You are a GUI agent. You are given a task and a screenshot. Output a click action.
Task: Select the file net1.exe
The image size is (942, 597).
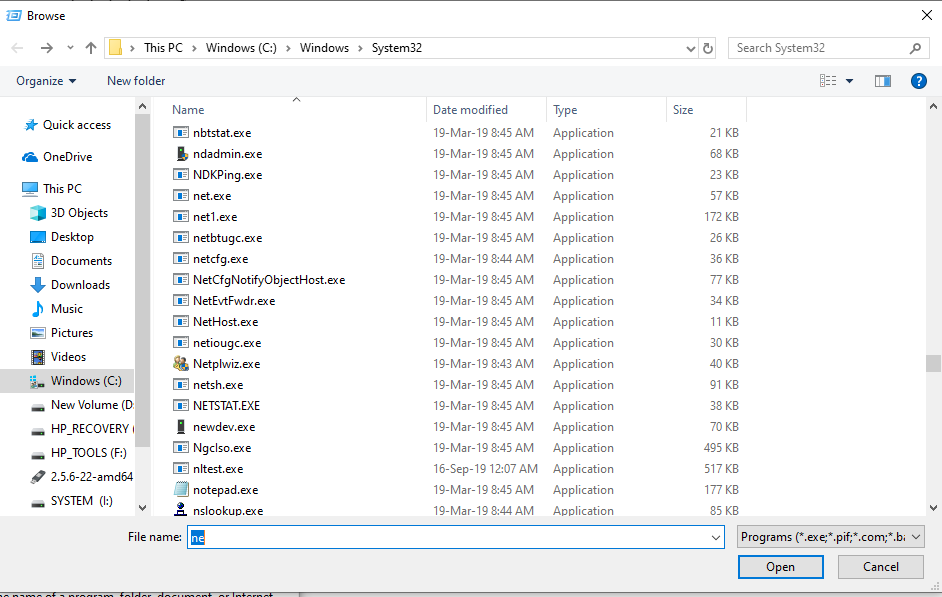tap(215, 217)
